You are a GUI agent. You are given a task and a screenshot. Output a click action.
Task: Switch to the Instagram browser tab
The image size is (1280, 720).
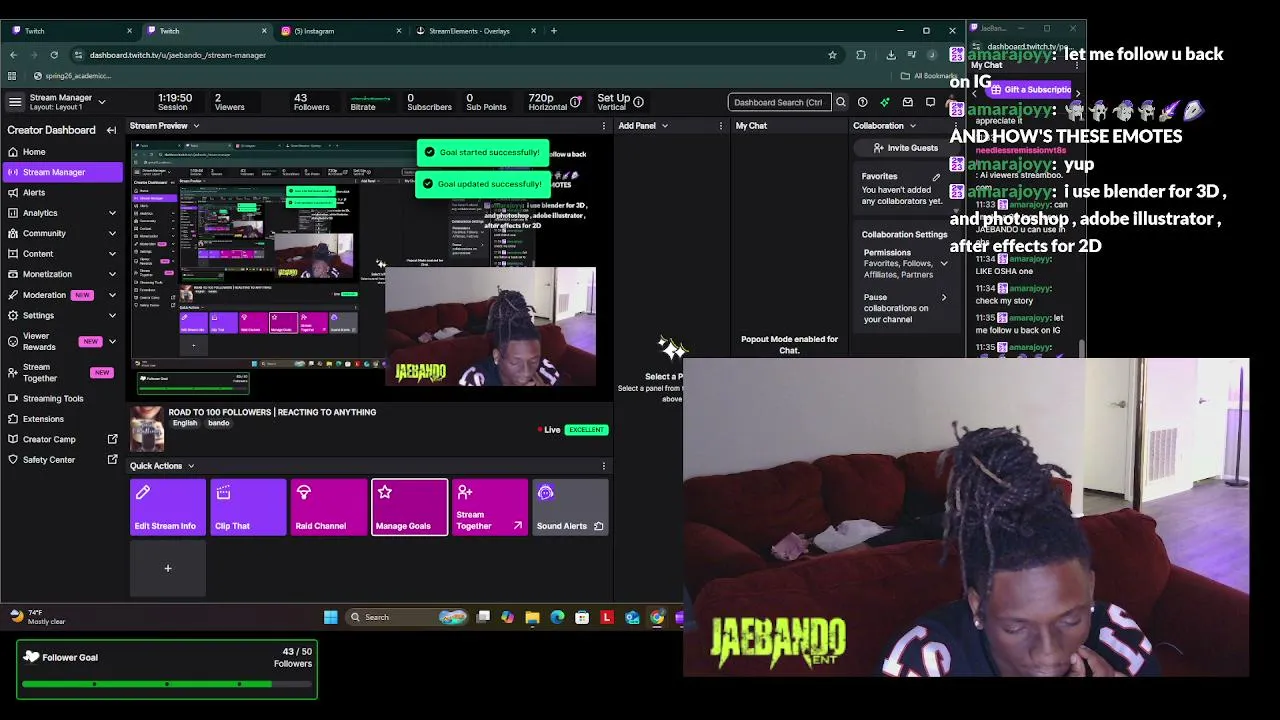[340, 31]
